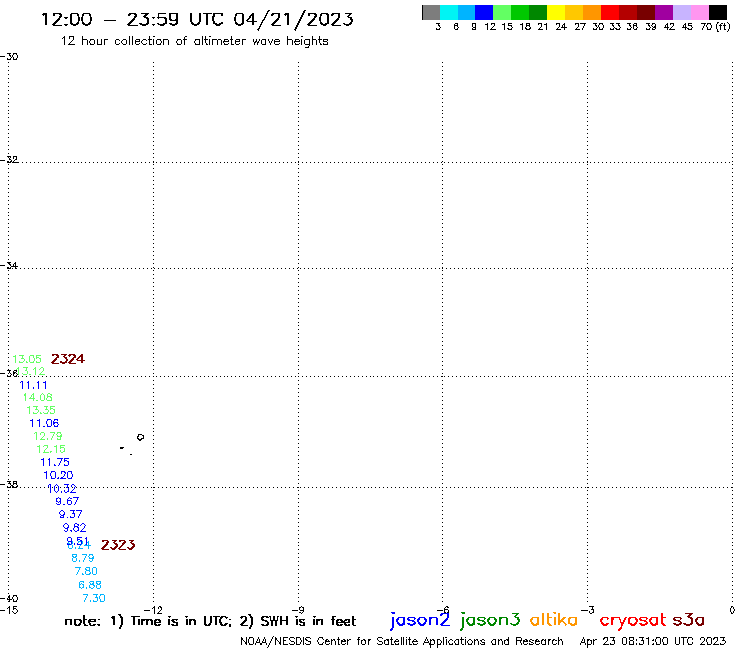Click the -40 latitude axis label
The image size is (740, 650).
pos(9,599)
